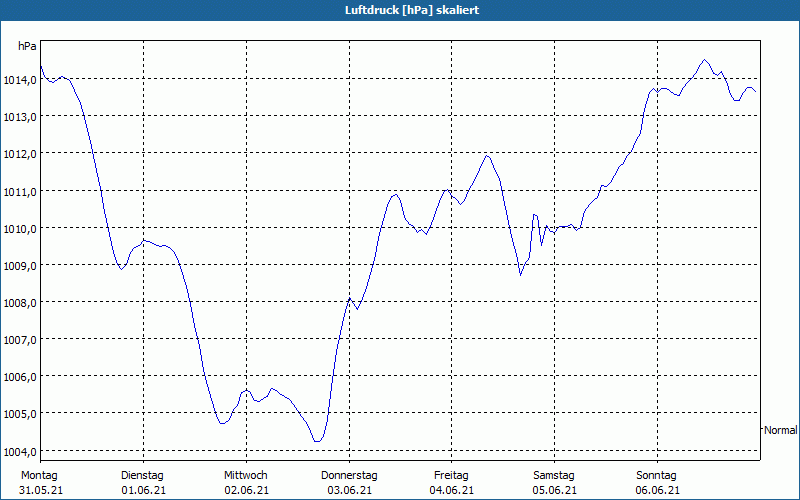Select the 1008,0 axis value
Image resolution: width=800 pixels, height=500 pixels.
point(20,303)
